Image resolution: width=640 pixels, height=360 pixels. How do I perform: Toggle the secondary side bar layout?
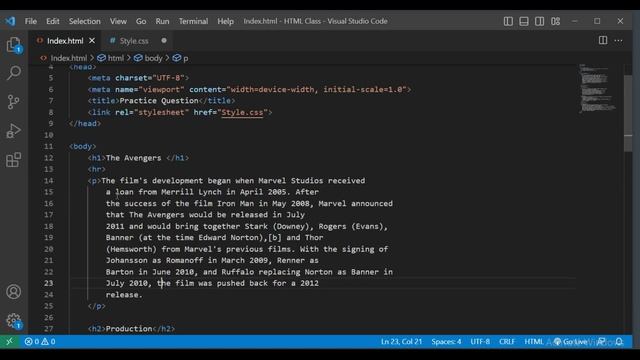tap(539, 21)
